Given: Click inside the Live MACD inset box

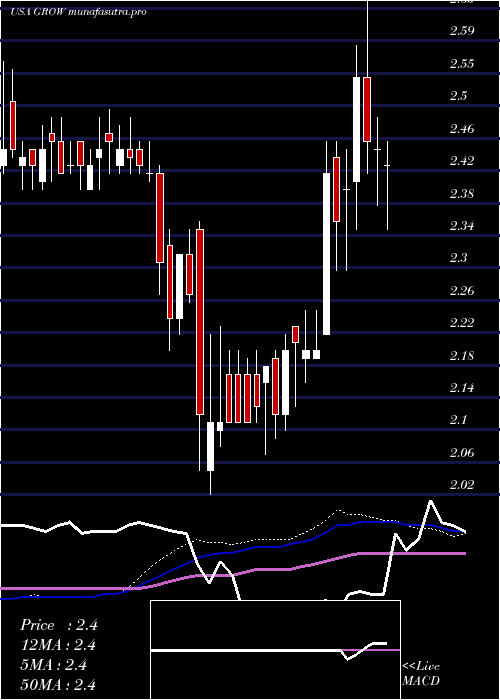Looking at the screenshot, I should tap(275, 650).
